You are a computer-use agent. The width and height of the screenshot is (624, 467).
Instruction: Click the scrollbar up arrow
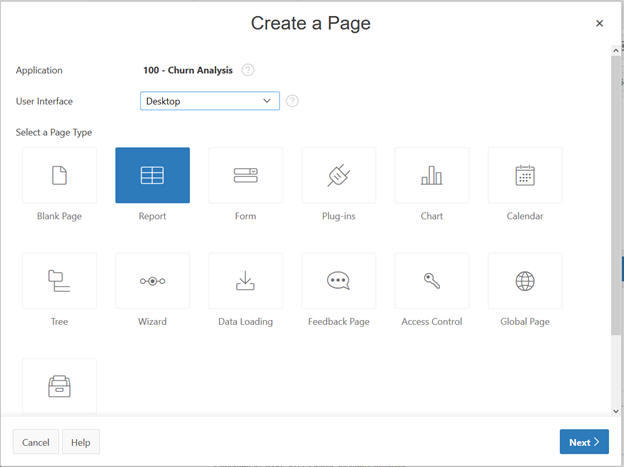coord(616,51)
